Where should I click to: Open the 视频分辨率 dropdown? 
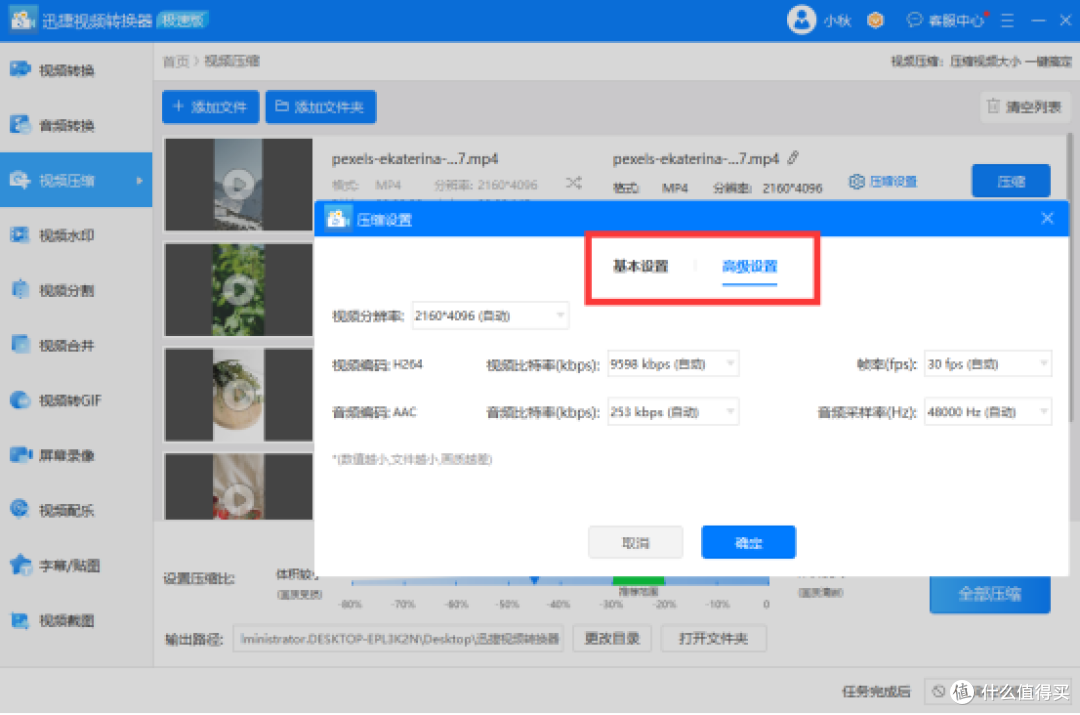pos(490,315)
